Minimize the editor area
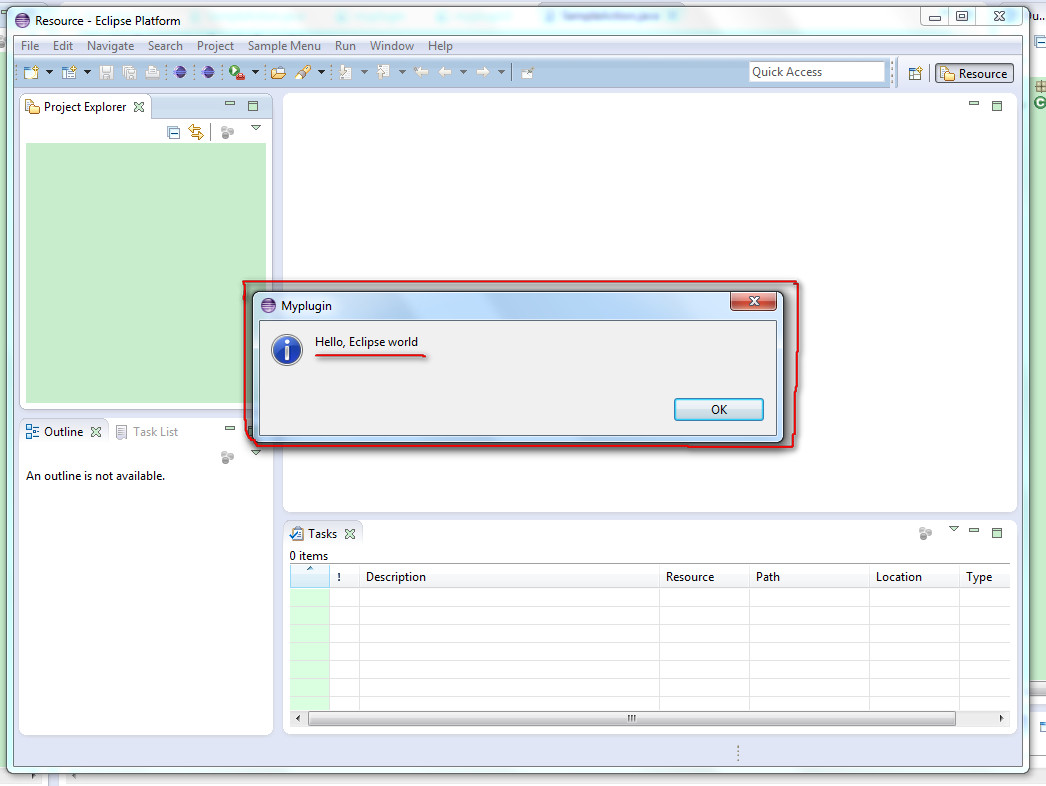This screenshot has height=786, width=1046. tap(974, 103)
